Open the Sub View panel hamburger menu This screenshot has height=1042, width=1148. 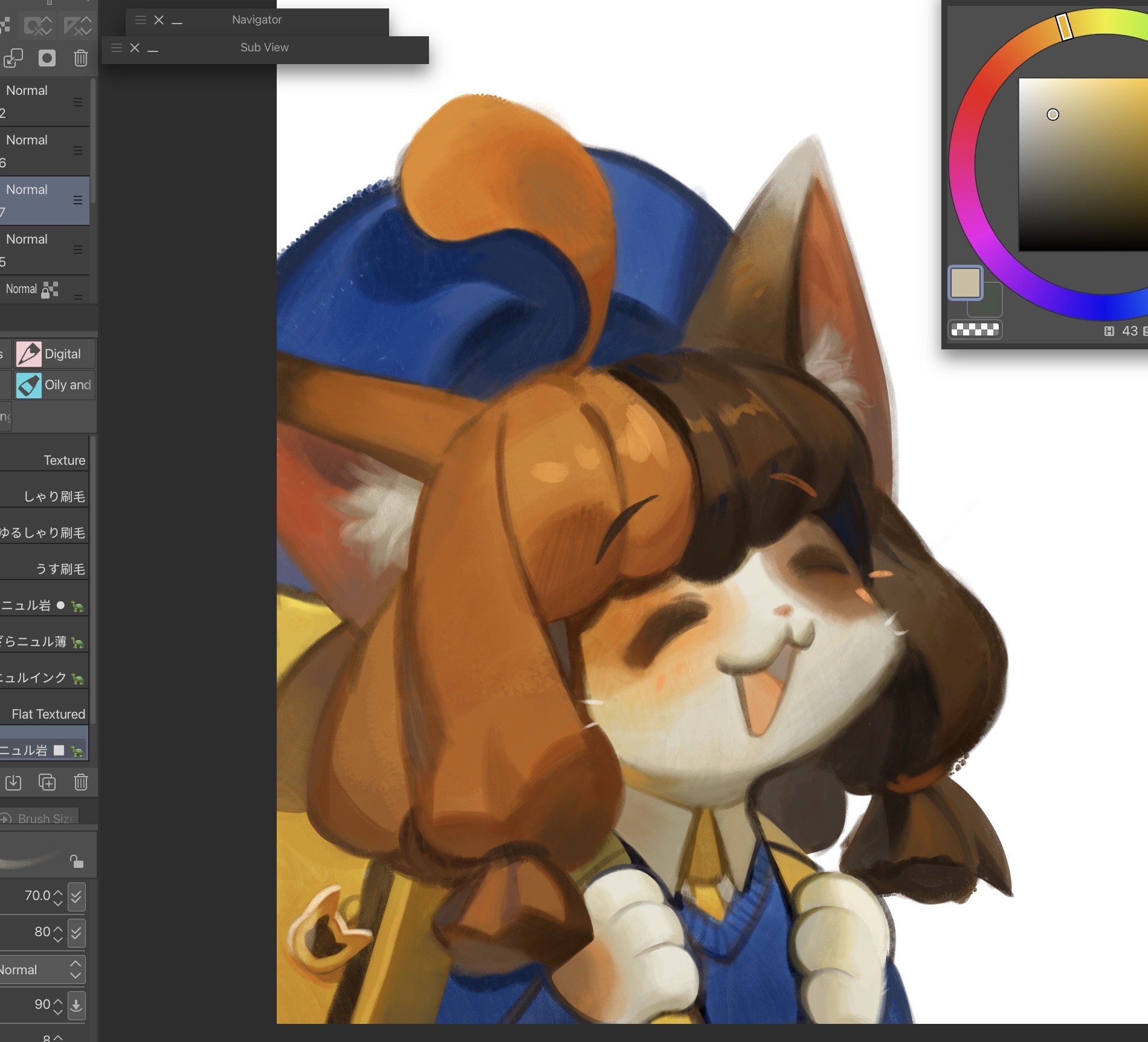117,48
